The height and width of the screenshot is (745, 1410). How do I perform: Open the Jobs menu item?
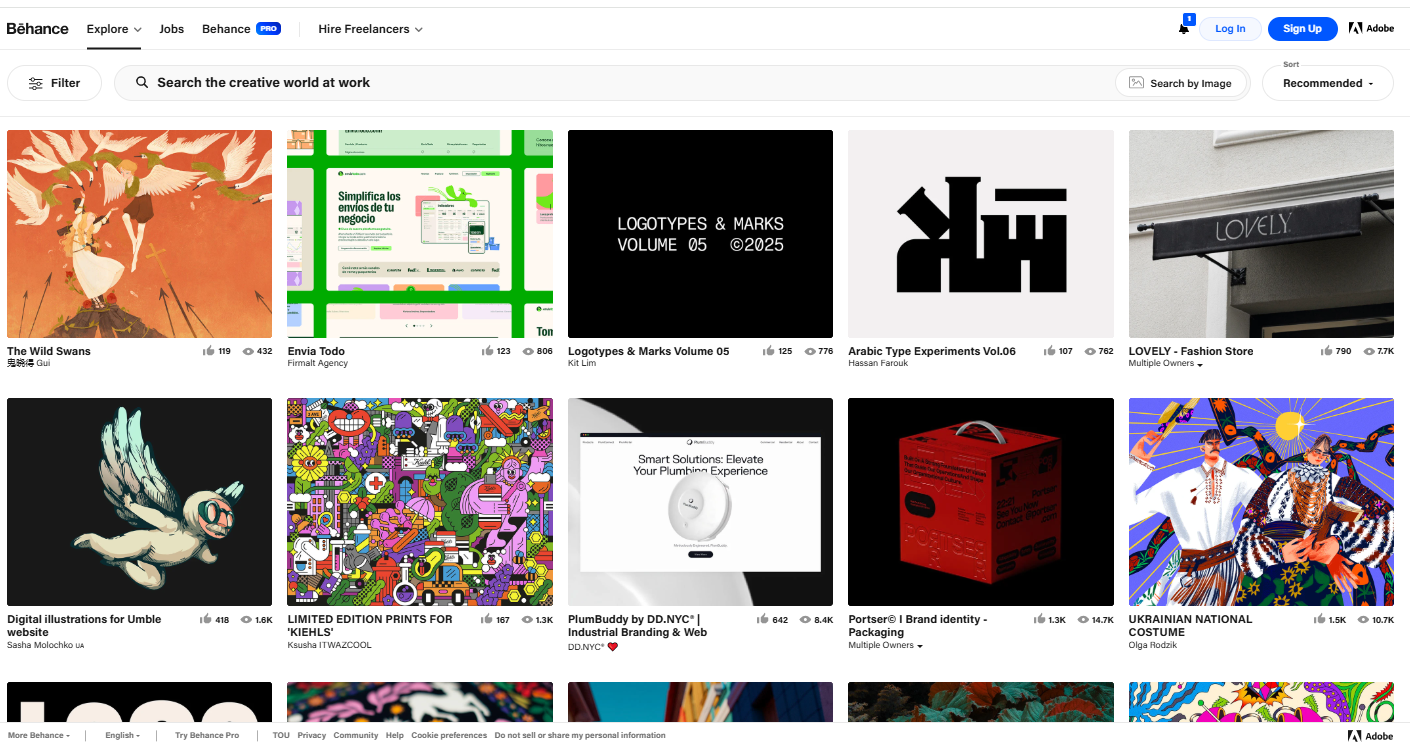pyautogui.click(x=172, y=29)
